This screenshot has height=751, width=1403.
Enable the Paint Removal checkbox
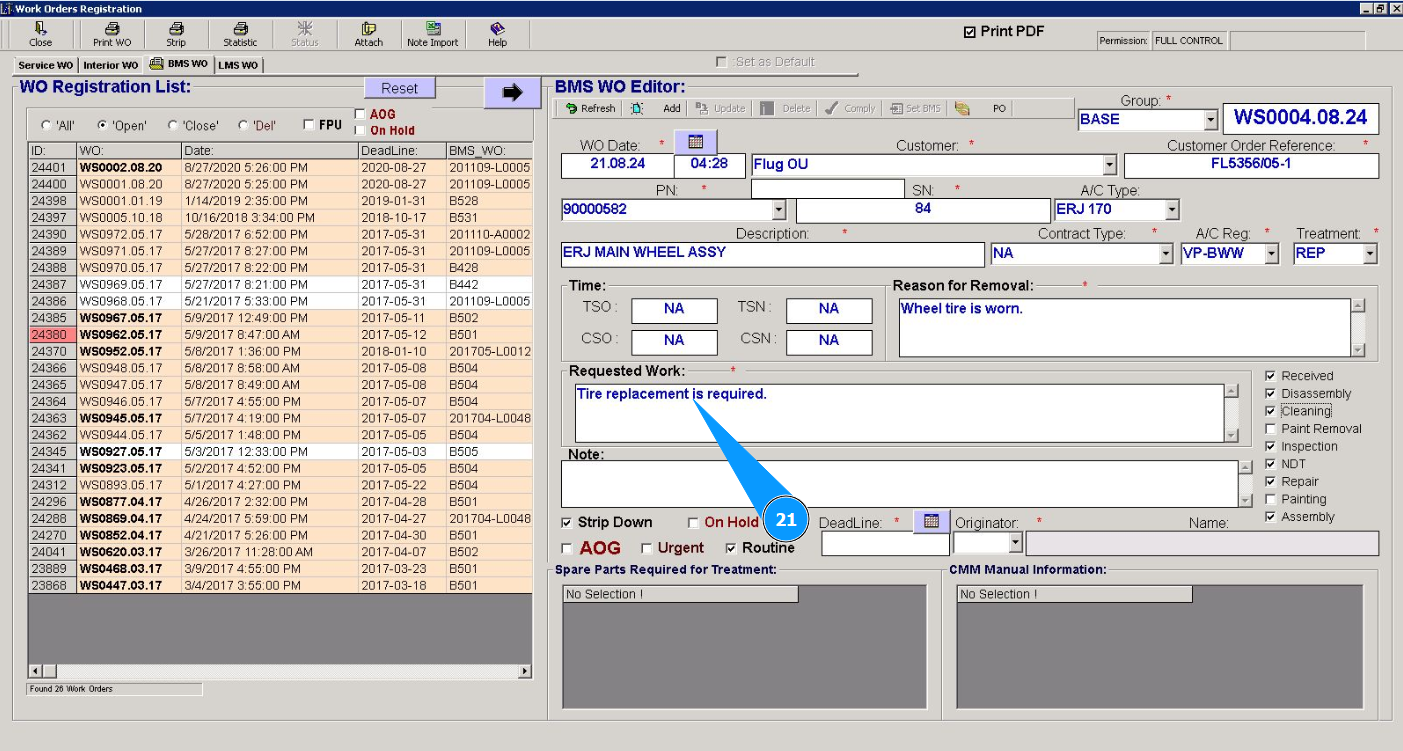click(x=1271, y=429)
